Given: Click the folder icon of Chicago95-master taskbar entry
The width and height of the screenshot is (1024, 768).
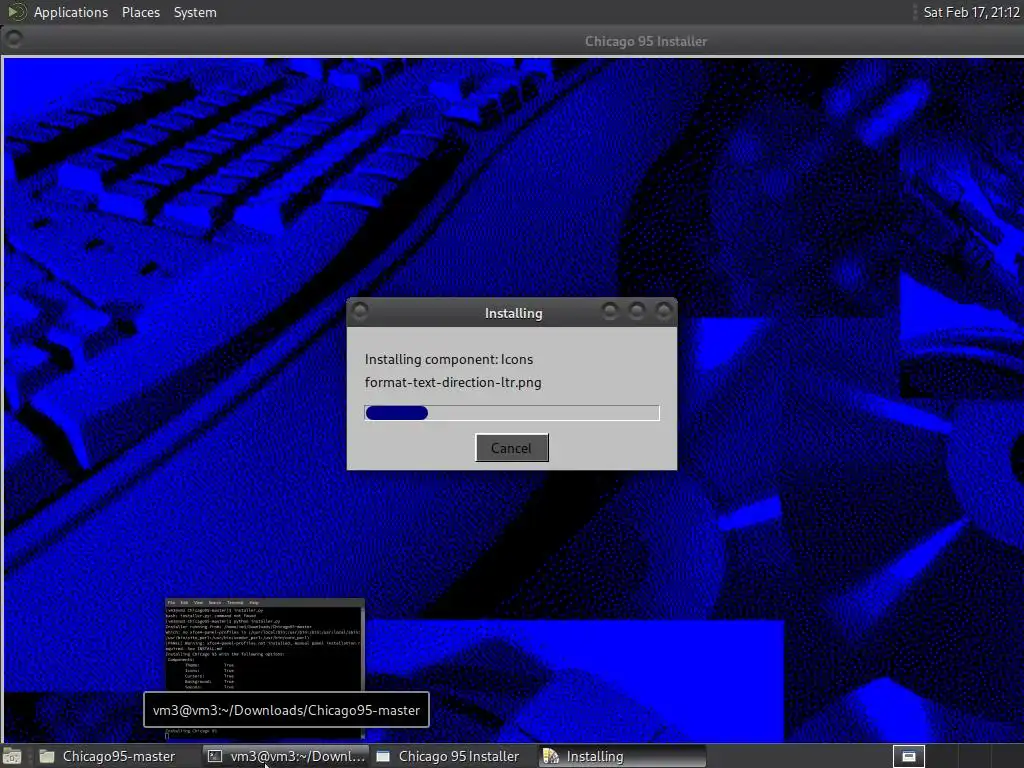Looking at the screenshot, I should pos(47,756).
